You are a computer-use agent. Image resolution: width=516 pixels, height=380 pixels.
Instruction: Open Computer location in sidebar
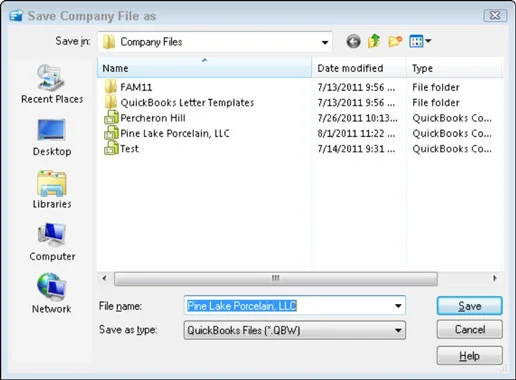pyautogui.click(x=52, y=242)
